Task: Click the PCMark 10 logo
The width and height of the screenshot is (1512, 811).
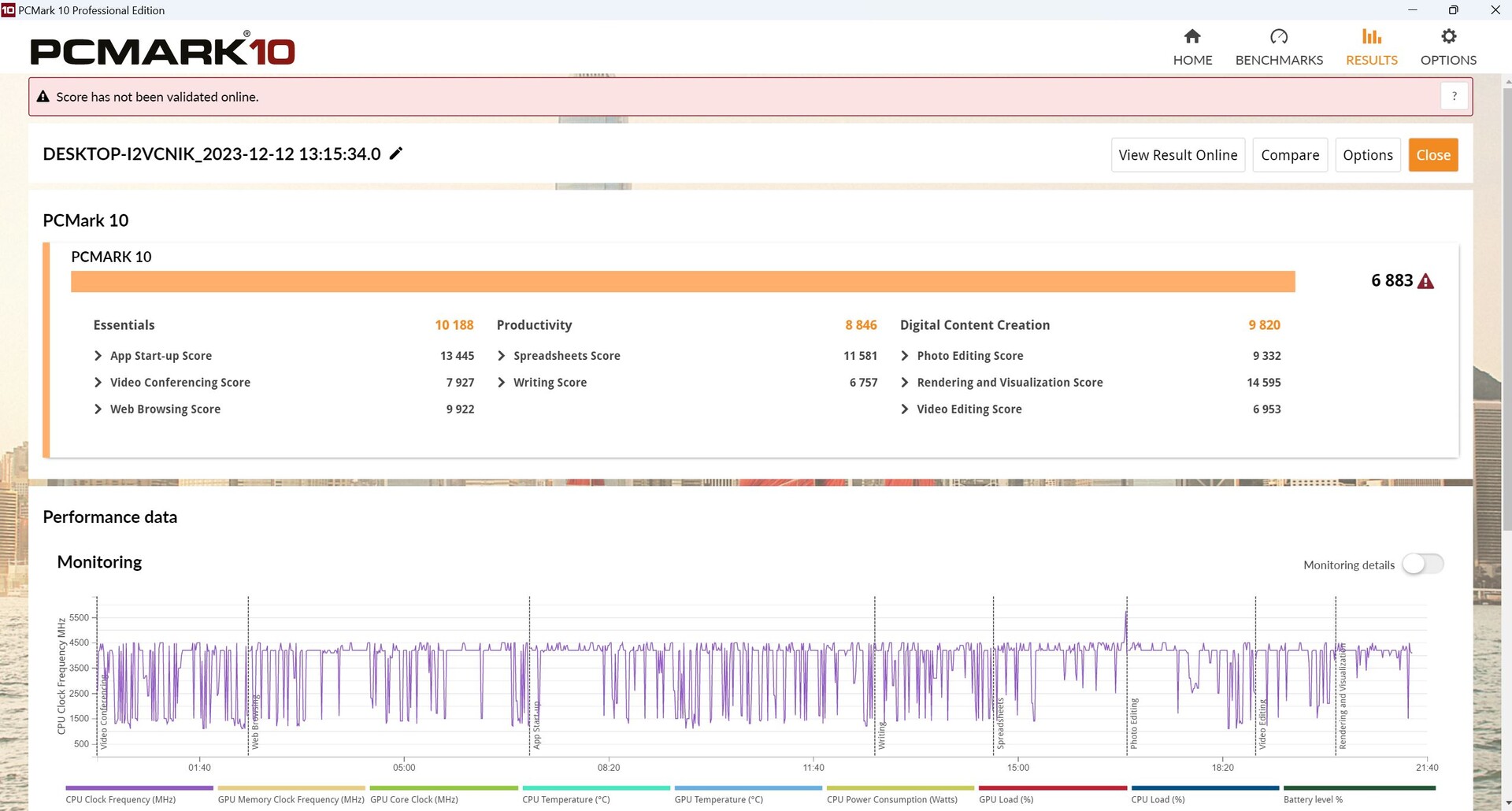Action: (x=162, y=50)
